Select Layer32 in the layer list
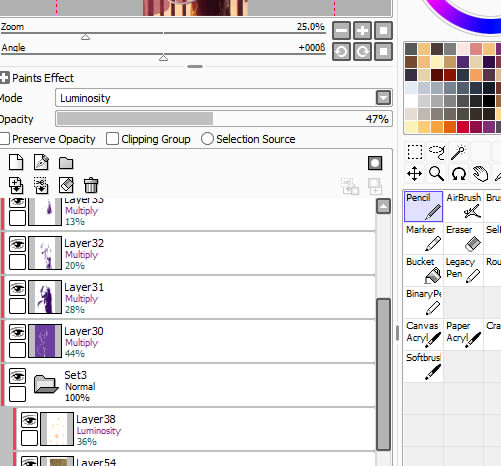The image size is (501, 466). [190, 253]
